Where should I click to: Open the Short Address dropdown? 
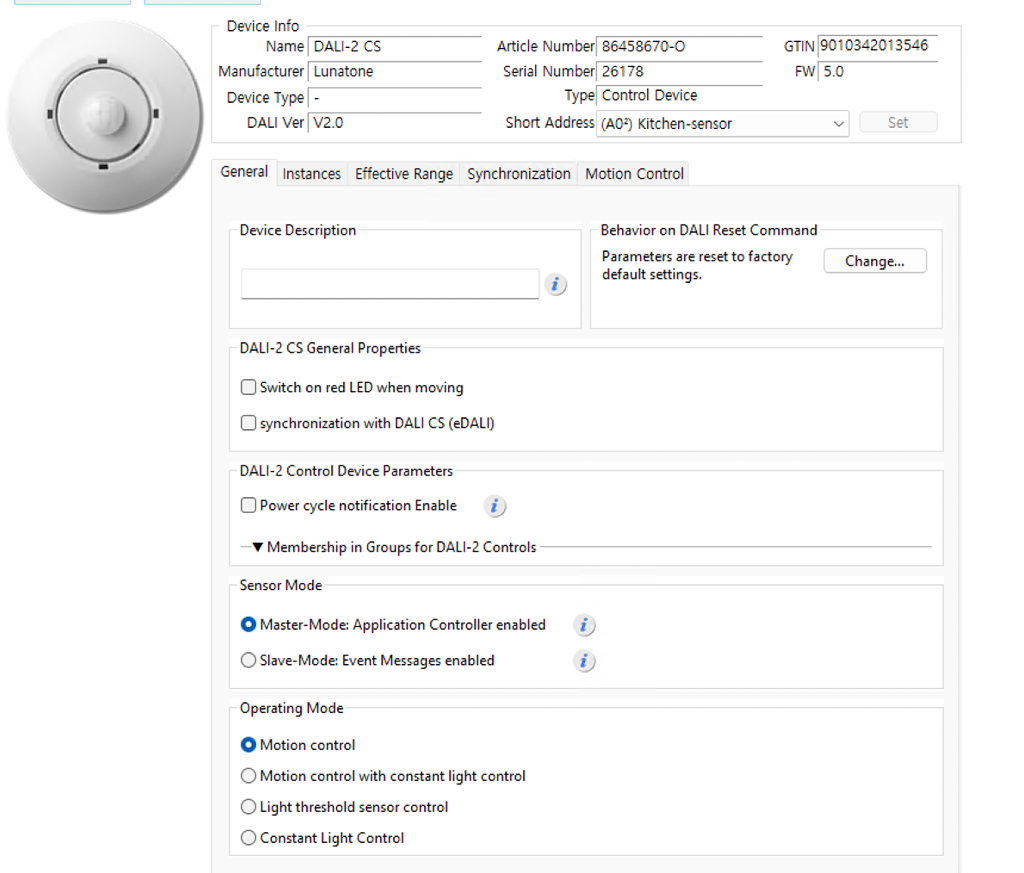click(x=838, y=124)
